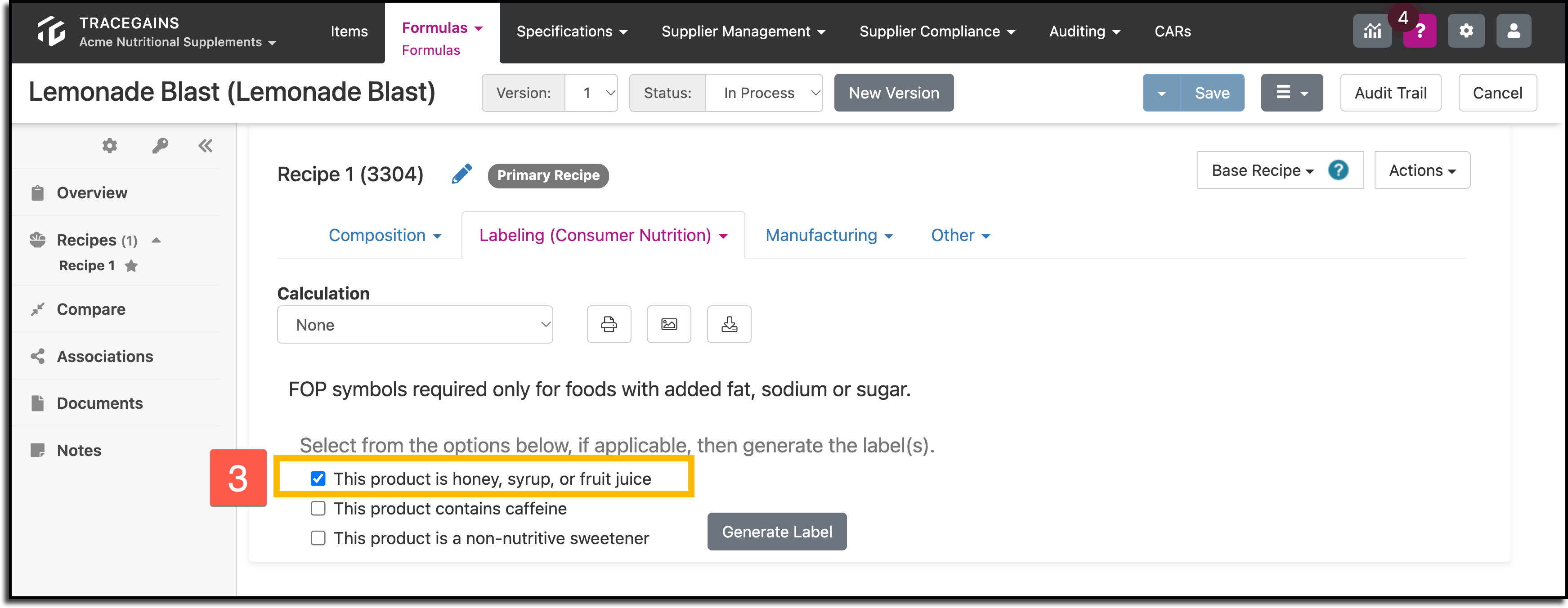Click the Generate Label button
Screen dimensions: 1568x608
coord(777,531)
